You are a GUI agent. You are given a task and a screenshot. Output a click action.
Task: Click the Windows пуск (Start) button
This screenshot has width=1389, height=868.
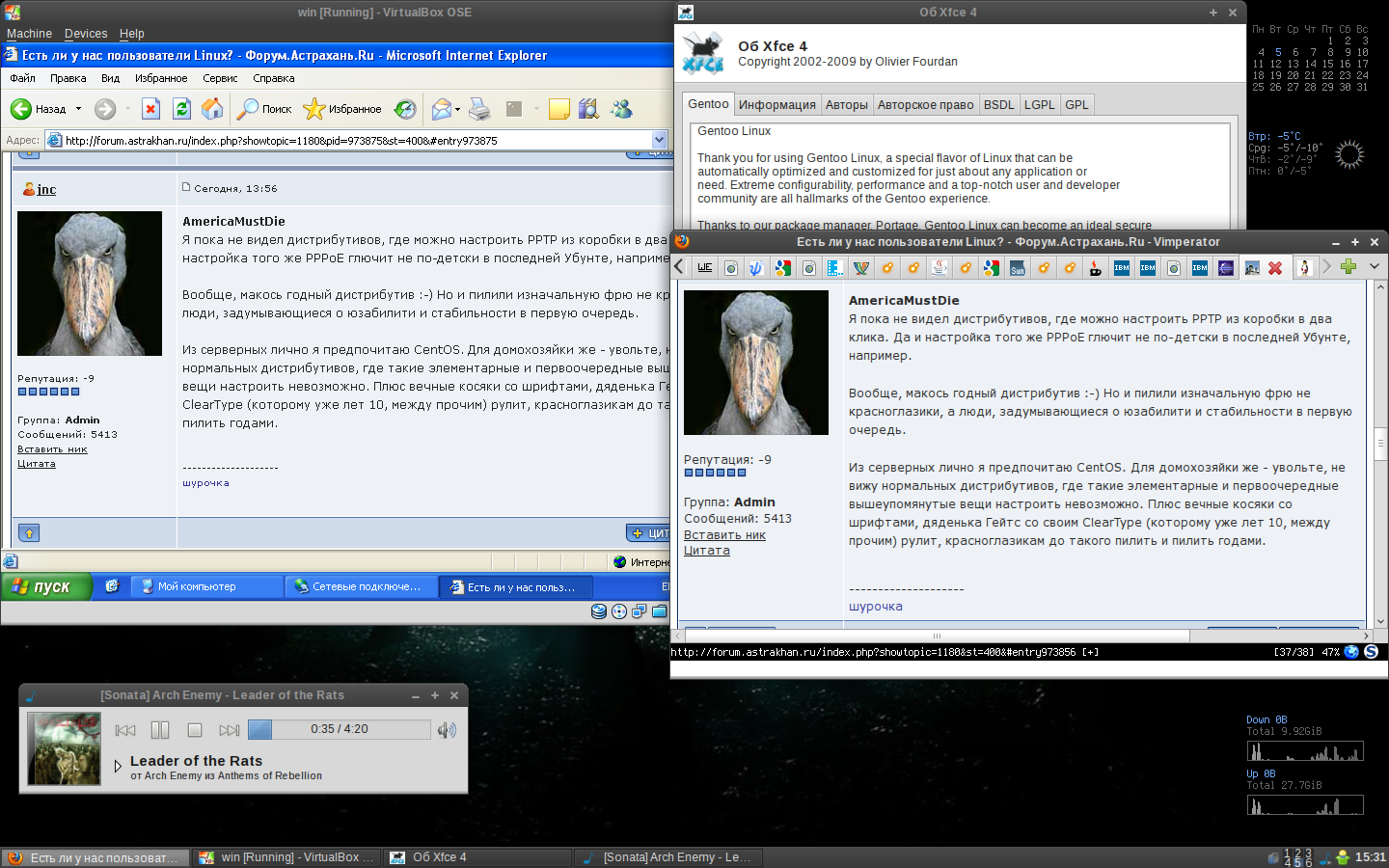pos(46,586)
